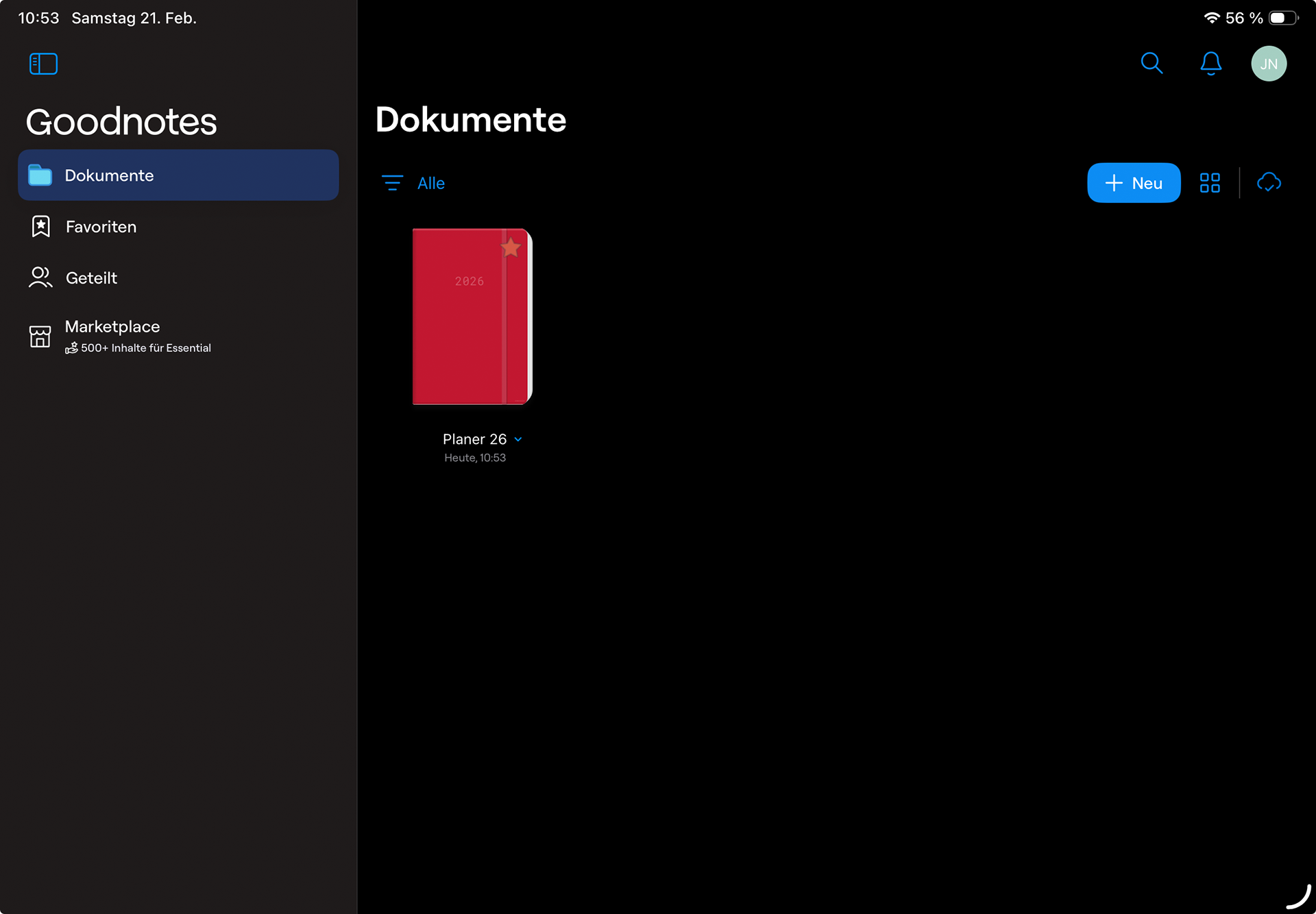Open the notifications bell

[x=1210, y=64]
